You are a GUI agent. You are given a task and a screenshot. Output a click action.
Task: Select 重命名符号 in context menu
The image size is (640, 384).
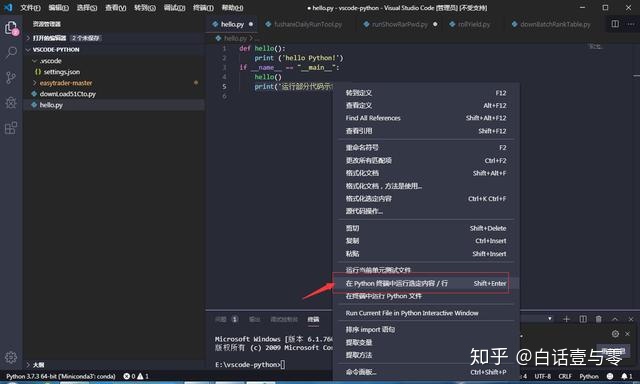(x=426, y=147)
